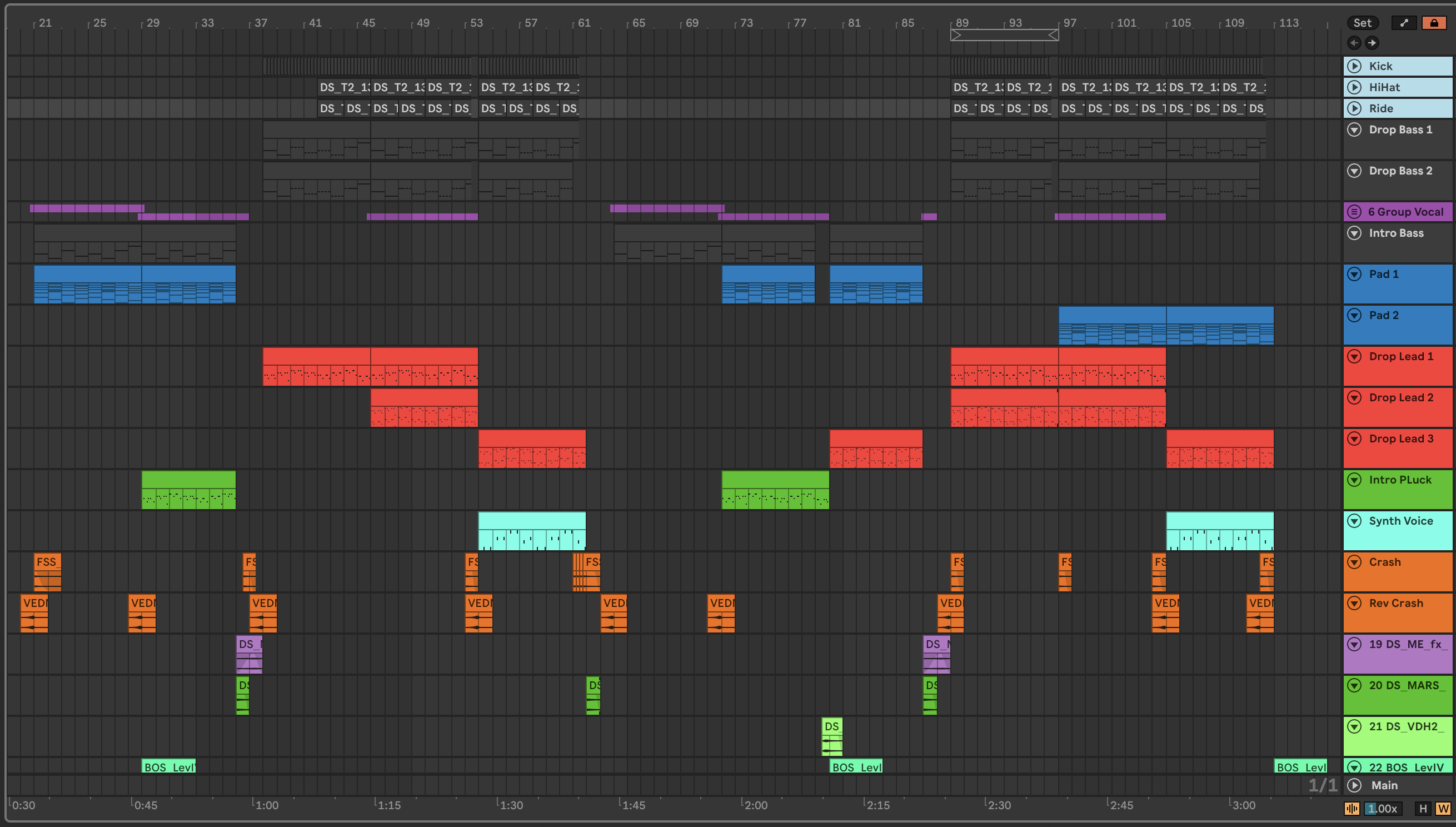Fold the Pad 1 track
The height and width of the screenshot is (827, 1456).
click(x=1354, y=274)
